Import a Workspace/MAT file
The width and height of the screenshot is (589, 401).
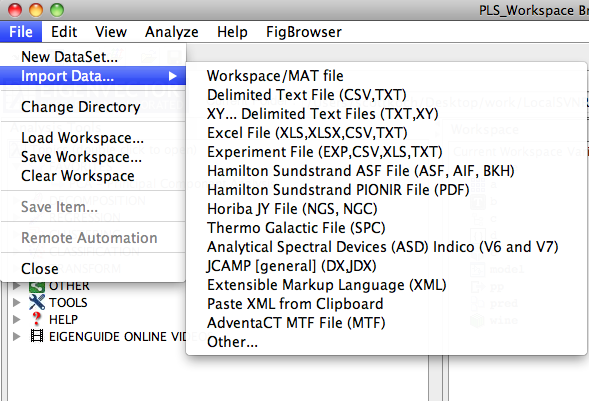(x=387, y=76)
